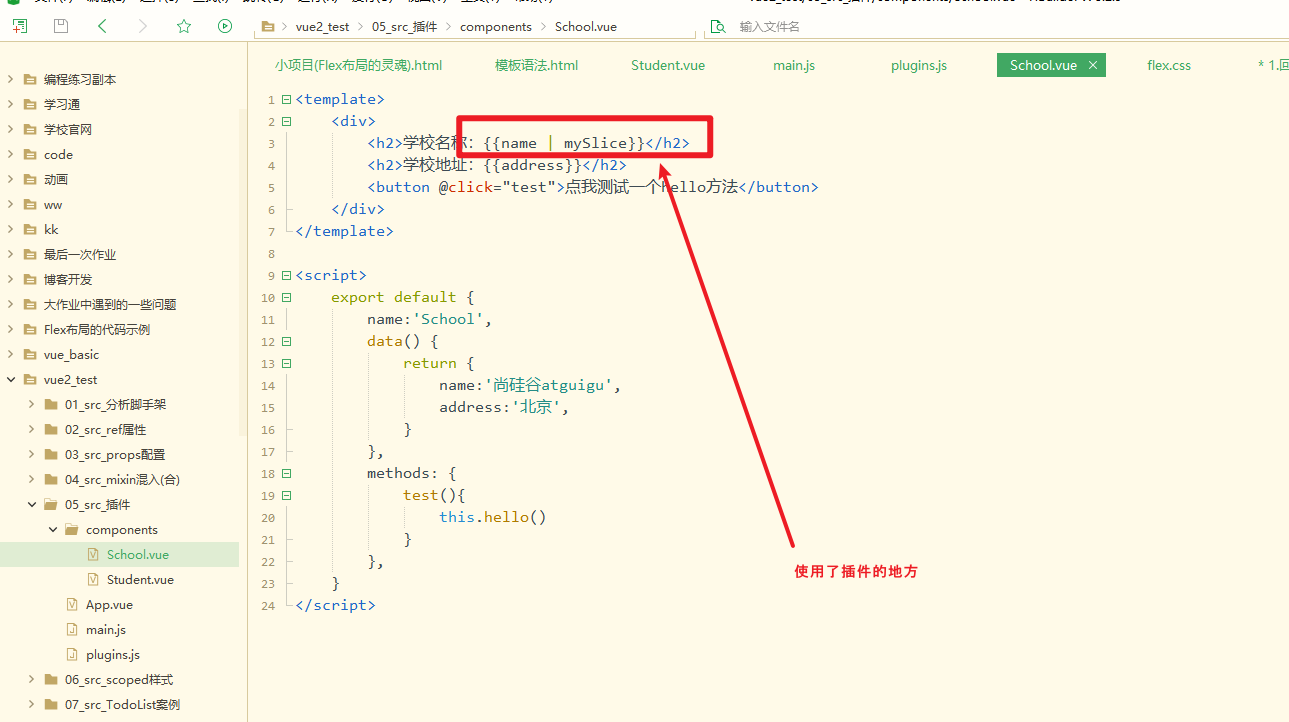Click the vue_basic folder icon
This screenshot has height=722, width=1289.
click(x=30, y=354)
